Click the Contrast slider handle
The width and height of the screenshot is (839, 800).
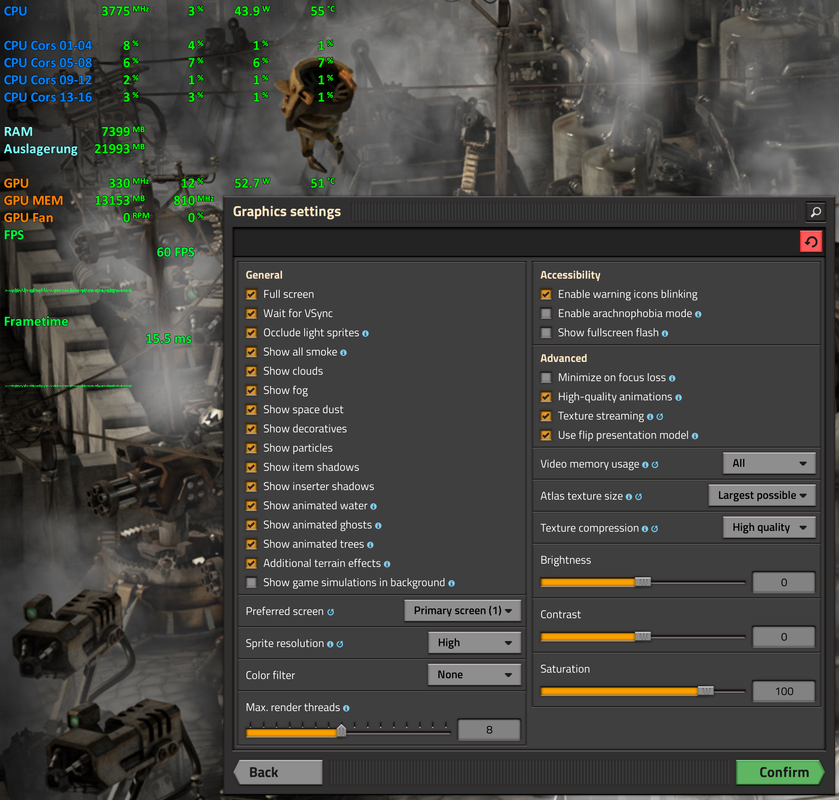[x=643, y=637]
